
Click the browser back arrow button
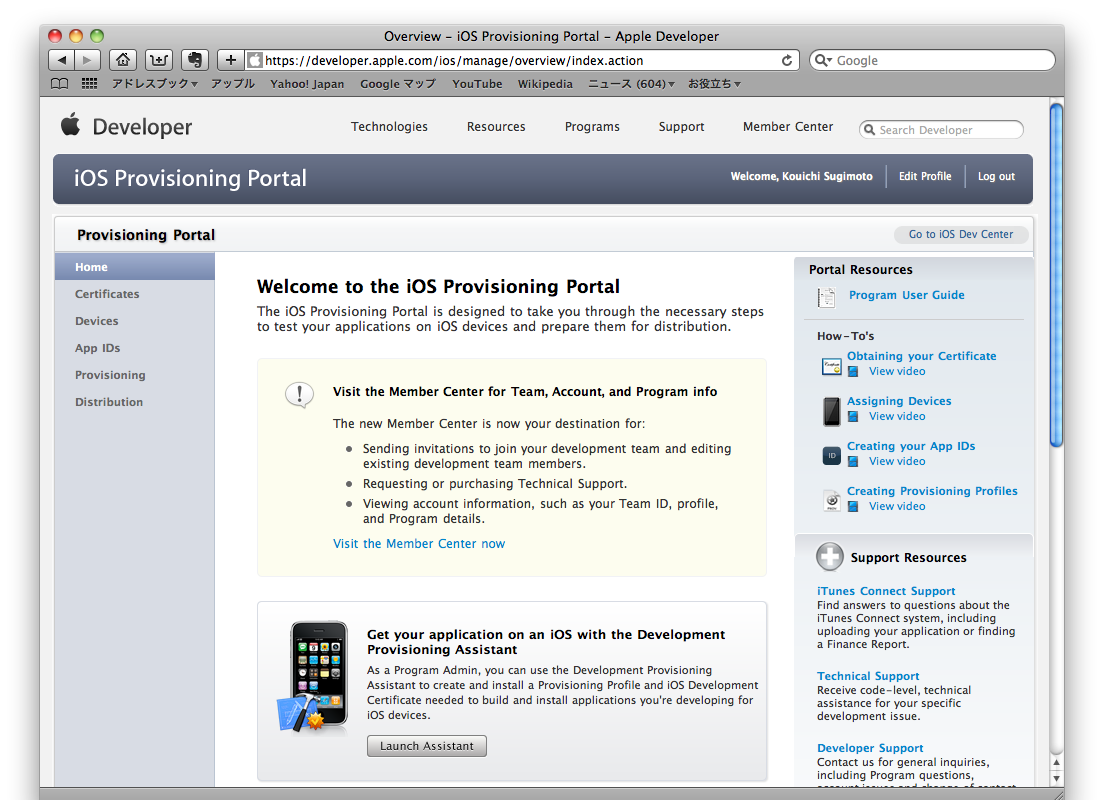tap(62, 60)
